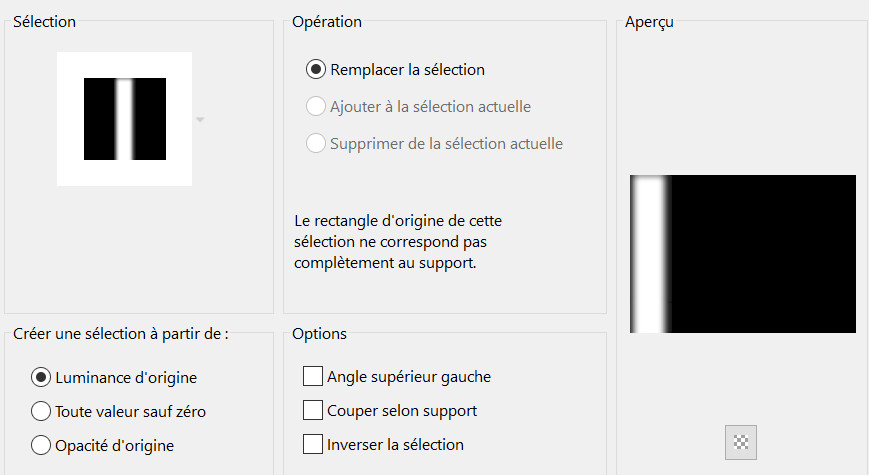Select Opacité d'origine radio button

pos(41,444)
